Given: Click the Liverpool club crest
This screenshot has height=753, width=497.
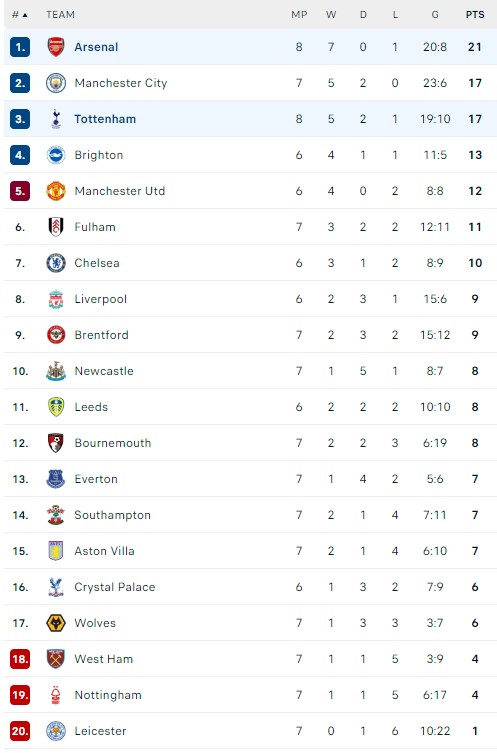Looking at the screenshot, I should pos(56,299).
